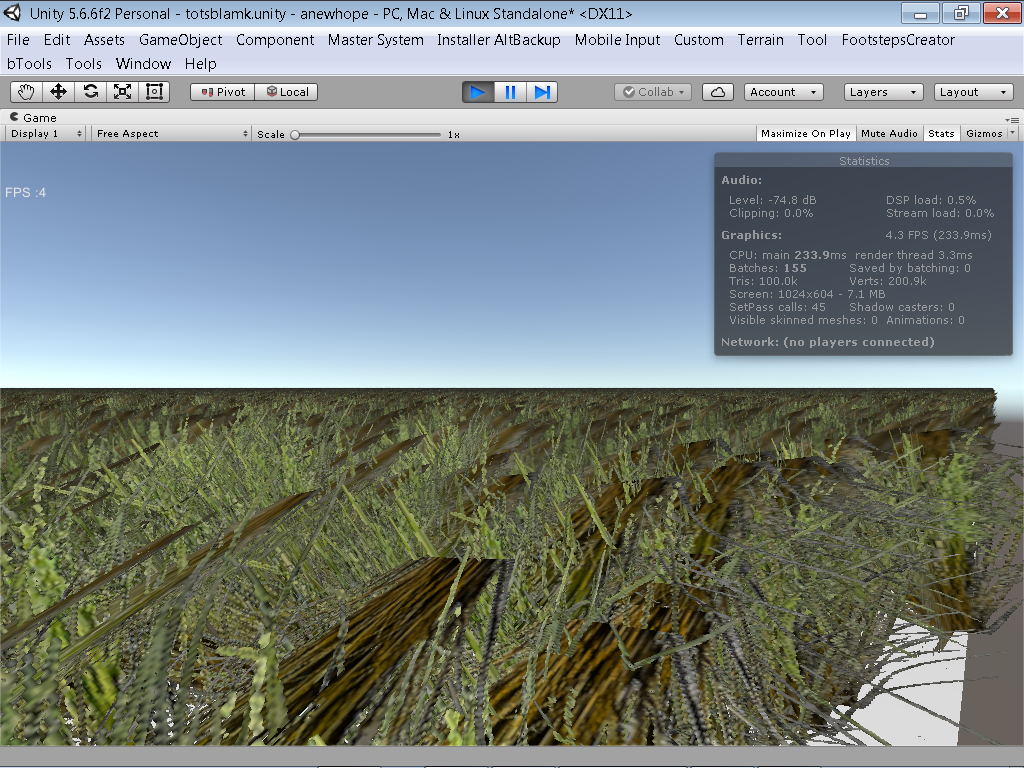Image resolution: width=1024 pixels, height=768 pixels.
Task: Open the Account menu
Action: click(783, 91)
